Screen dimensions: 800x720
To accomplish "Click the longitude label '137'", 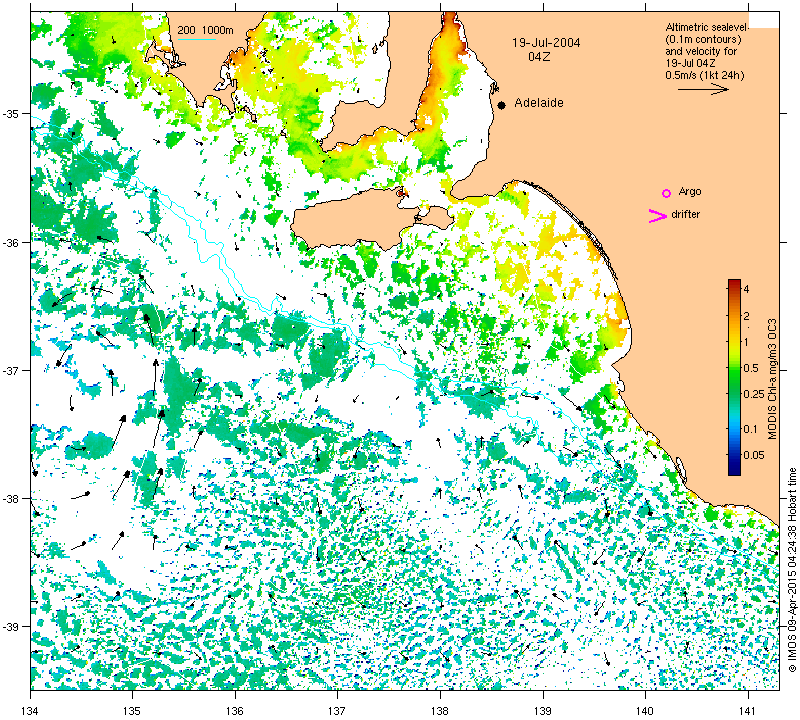I will point(337,710).
